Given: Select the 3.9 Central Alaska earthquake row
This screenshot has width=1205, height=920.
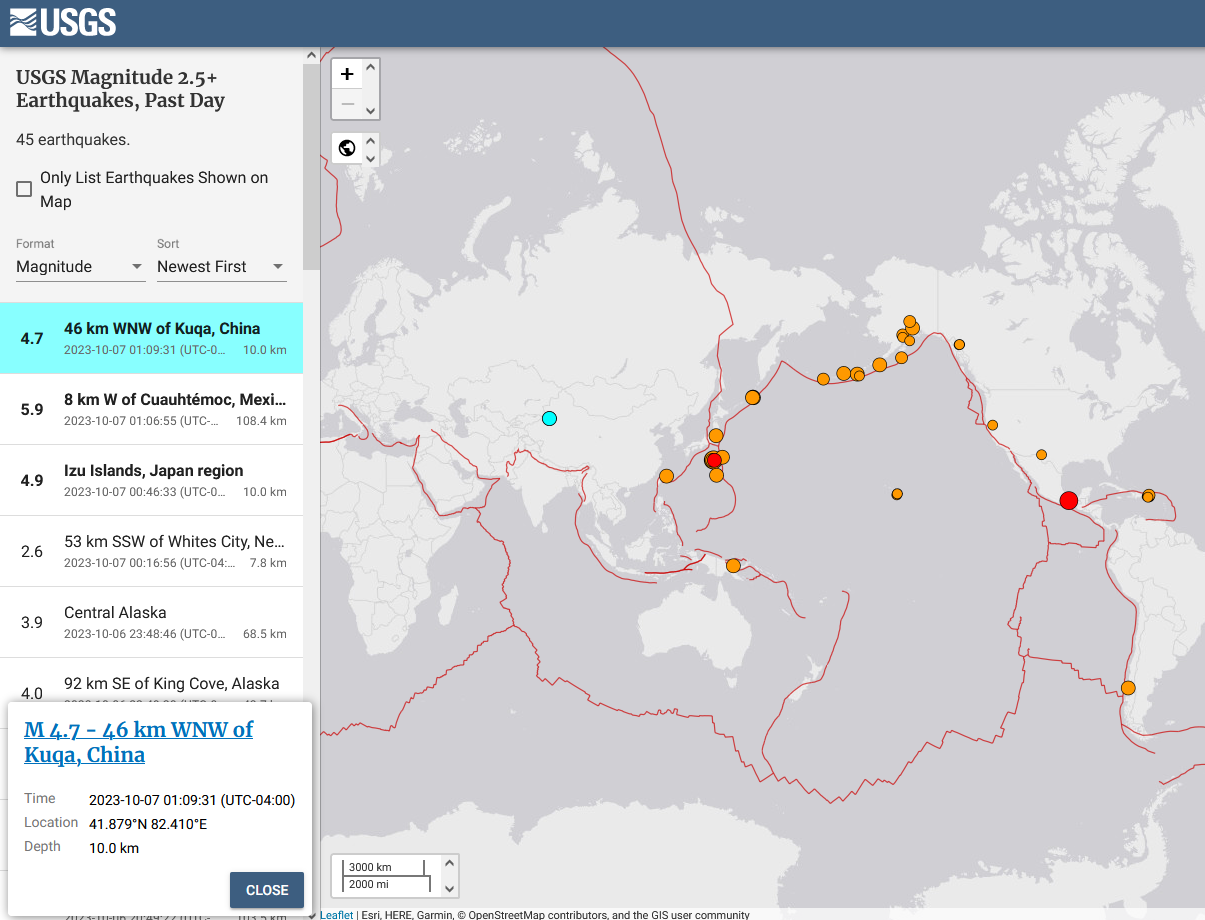Looking at the screenshot, I should click(x=151, y=622).
